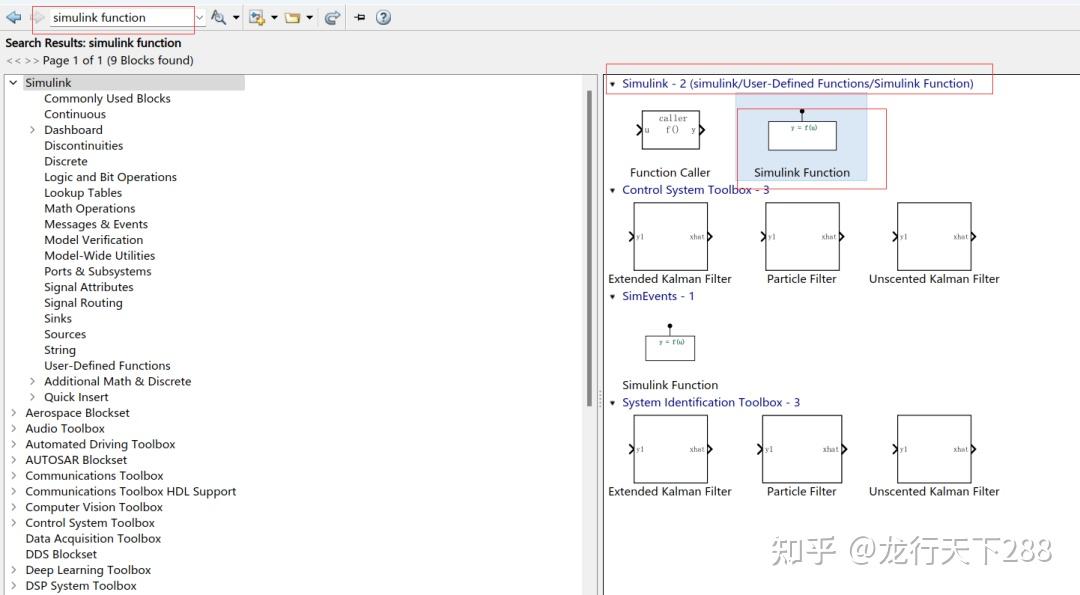Collapse Control System Toolbox - 3 section
1080x595 pixels.
click(x=612, y=190)
